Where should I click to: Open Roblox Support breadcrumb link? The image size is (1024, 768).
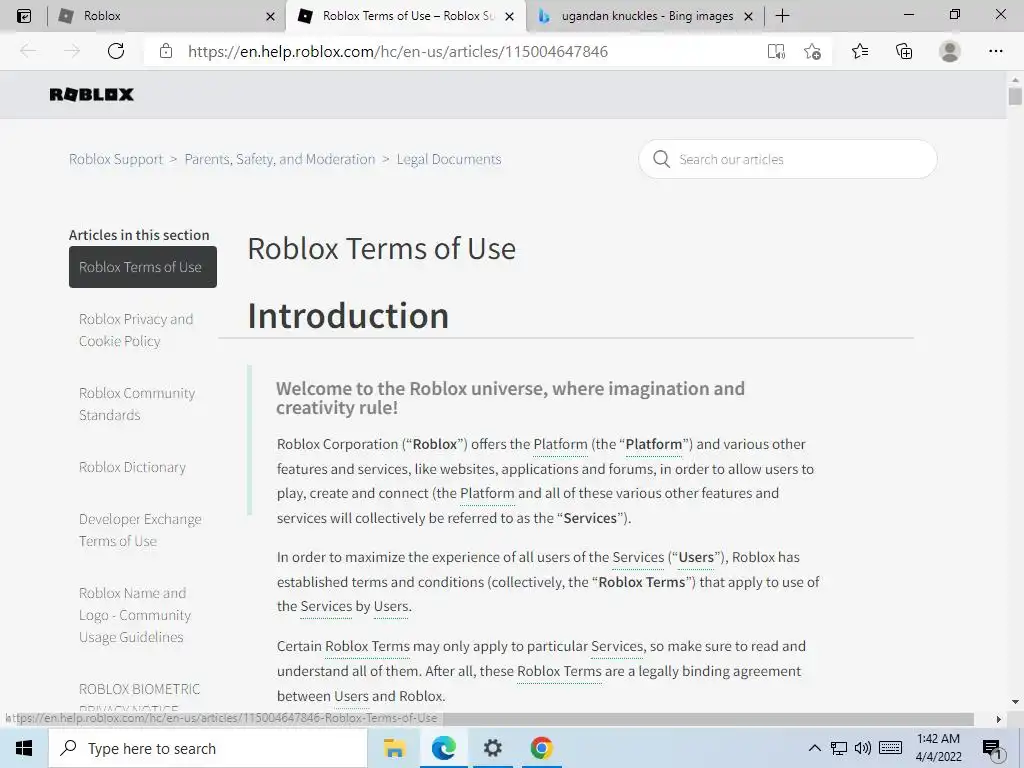coord(116,159)
